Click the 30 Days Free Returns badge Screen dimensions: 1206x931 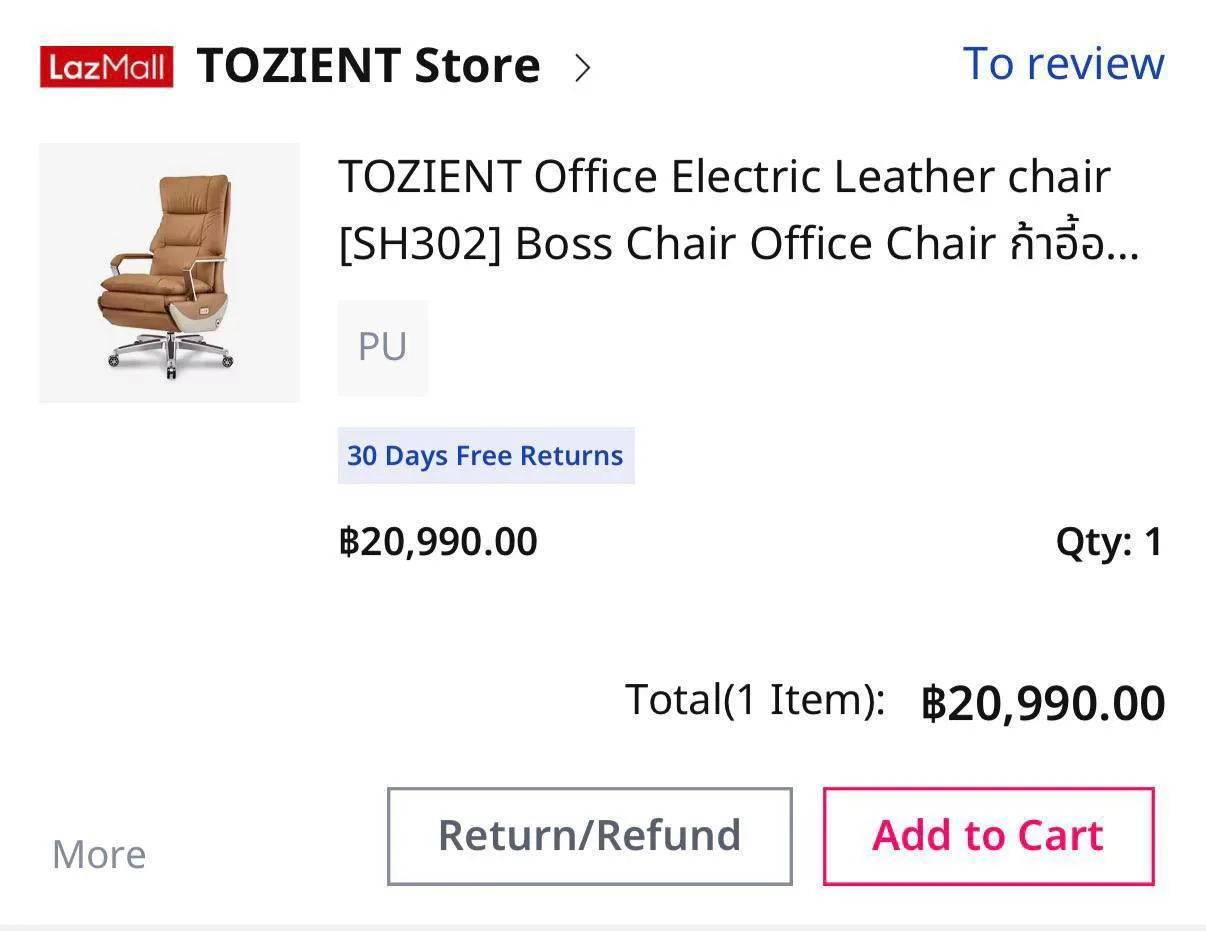tap(486, 456)
